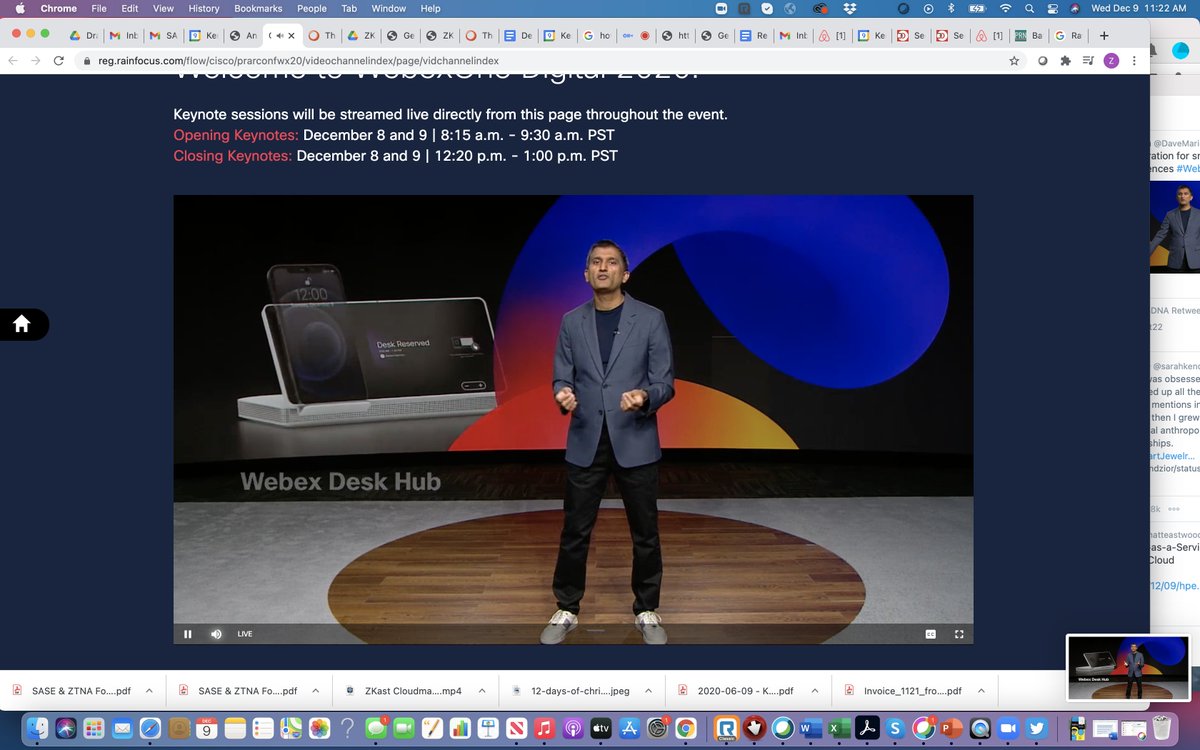
Task: Open Apple TV in the Dock
Action: pos(603,729)
